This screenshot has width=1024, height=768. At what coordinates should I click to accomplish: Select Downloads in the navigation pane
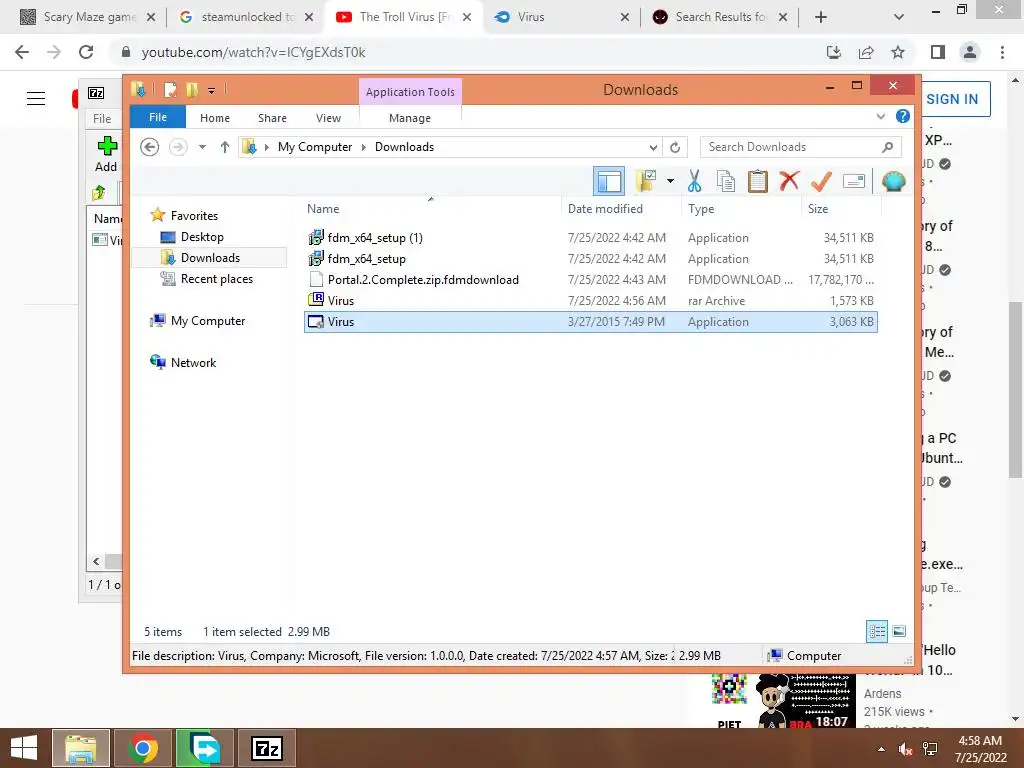click(x=210, y=257)
